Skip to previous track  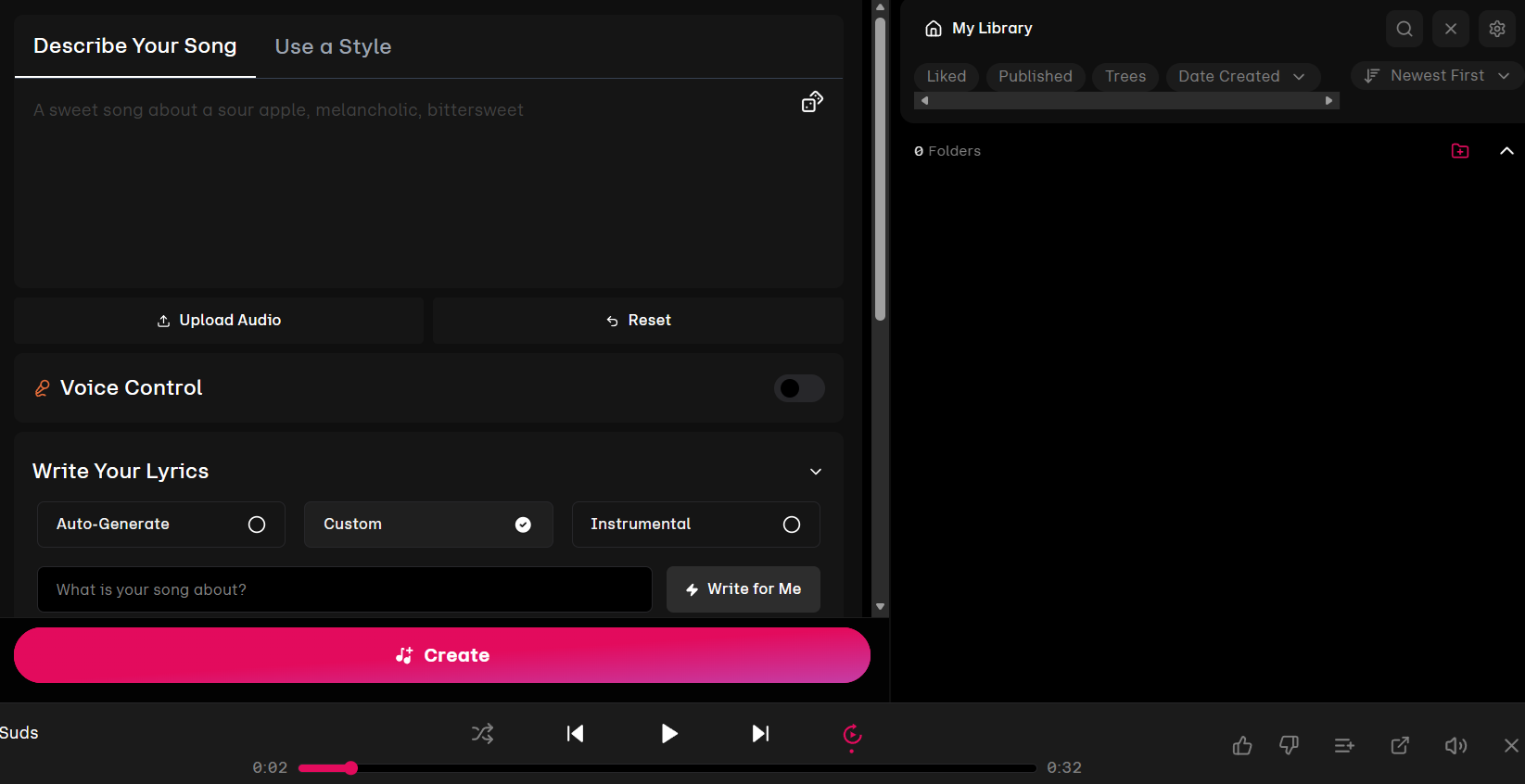[x=575, y=734]
